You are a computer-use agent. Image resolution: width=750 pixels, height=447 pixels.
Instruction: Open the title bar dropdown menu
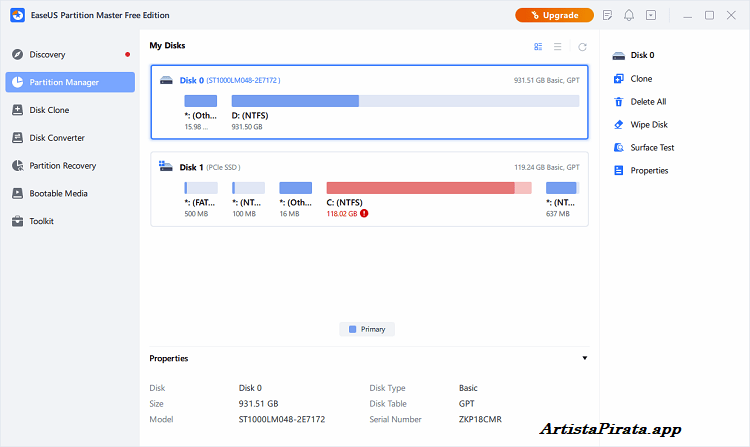point(651,15)
